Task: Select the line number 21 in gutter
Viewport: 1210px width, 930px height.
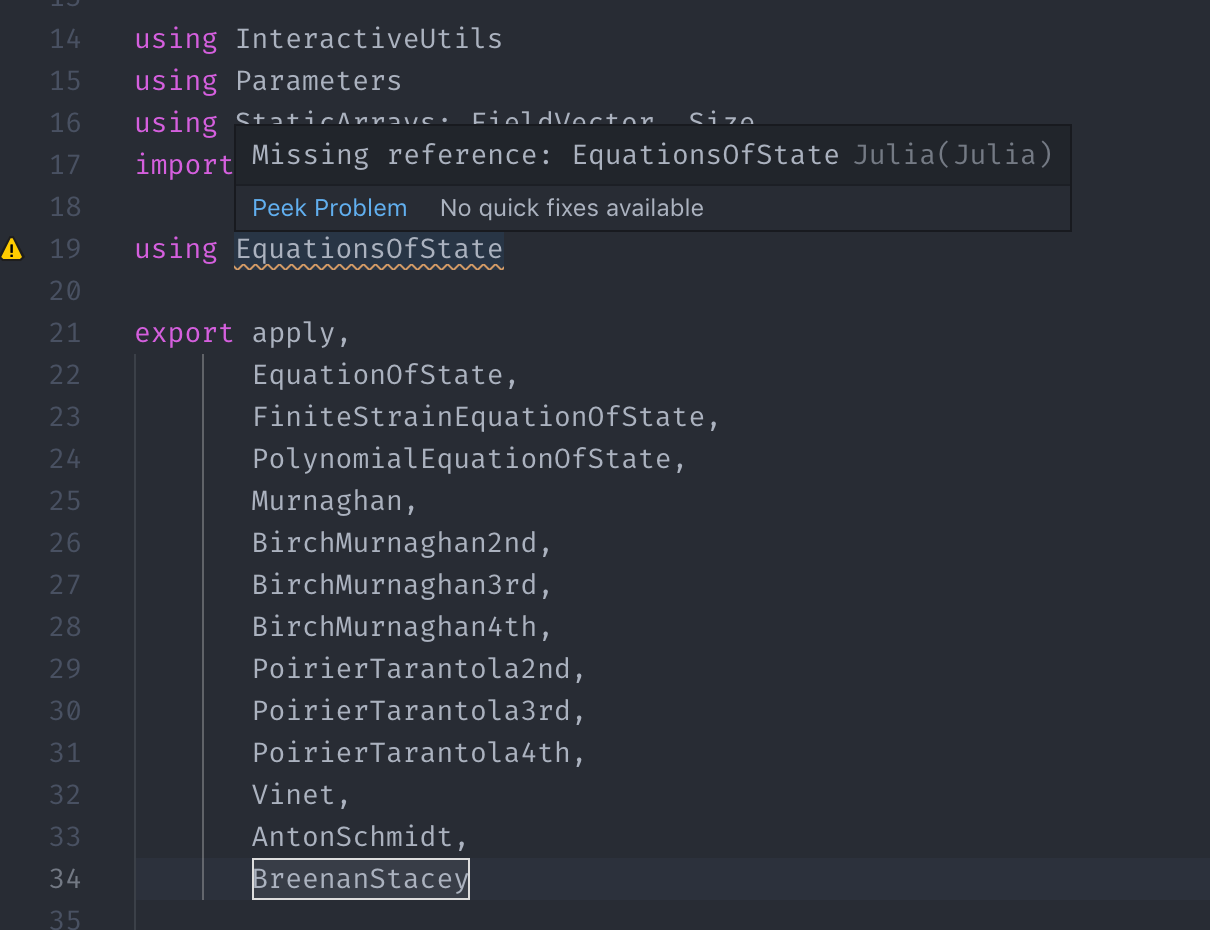Action: click(x=65, y=333)
